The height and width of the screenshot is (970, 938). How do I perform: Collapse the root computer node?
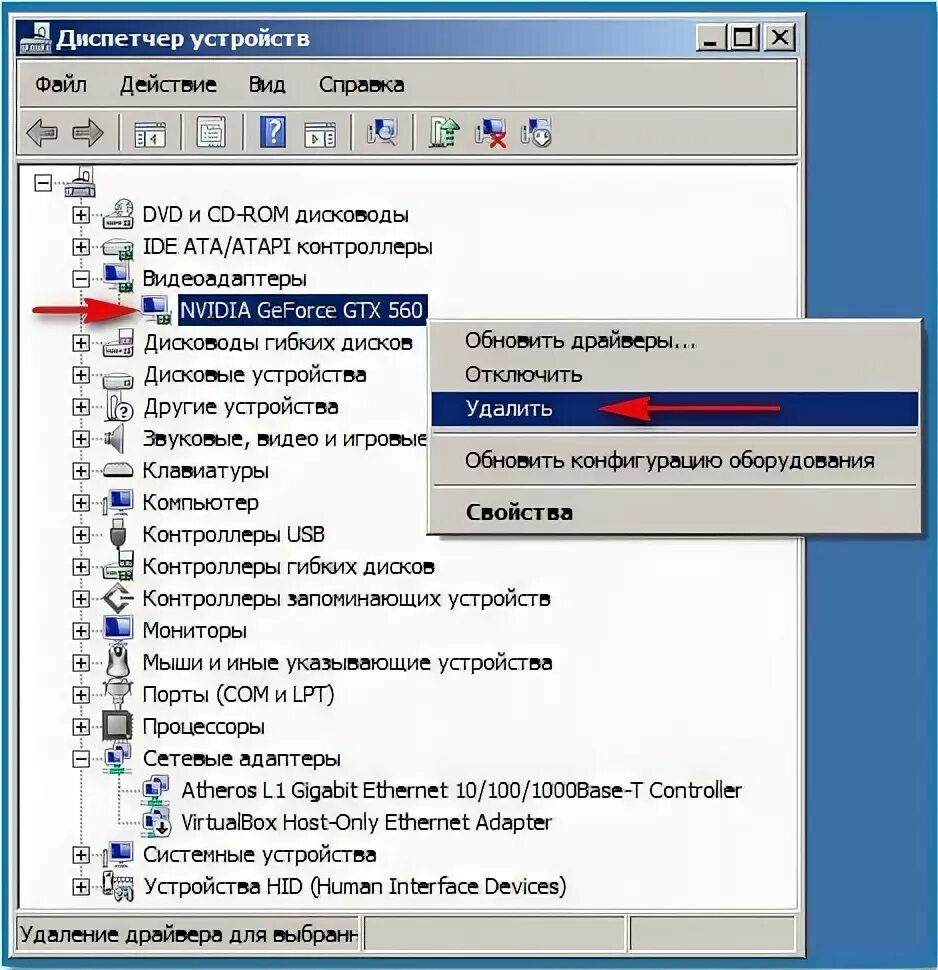(x=43, y=182)
